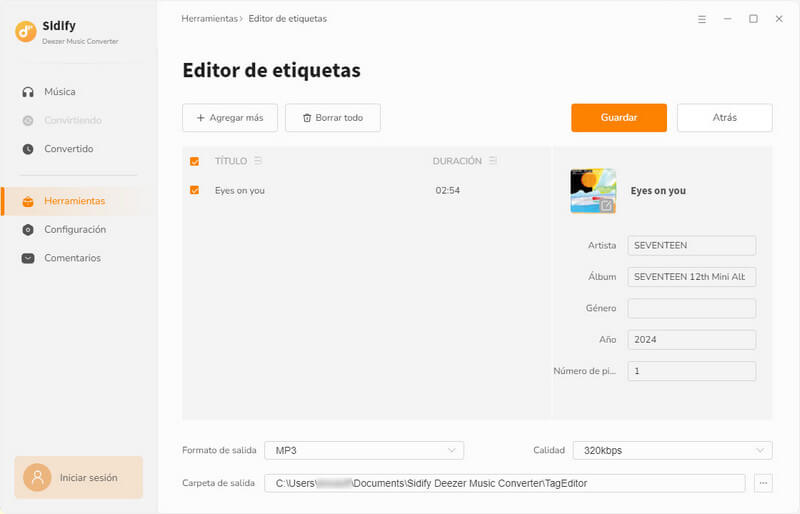Click the Carpeta de salida path field
The width and height of the screenshot is (800, 514).
505,483
